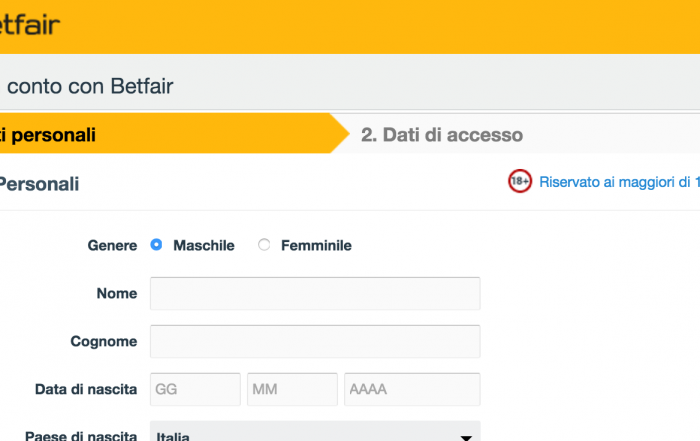Click the Betfair logo in header
Image resolution: width=700 pixels, height=441 pixels.
point(29,24)
